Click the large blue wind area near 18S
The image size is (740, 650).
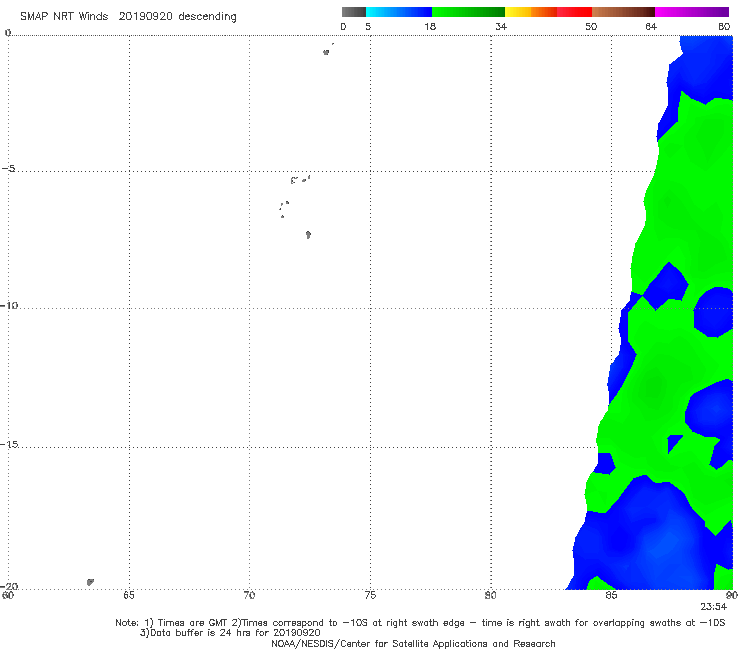(649, 536)
